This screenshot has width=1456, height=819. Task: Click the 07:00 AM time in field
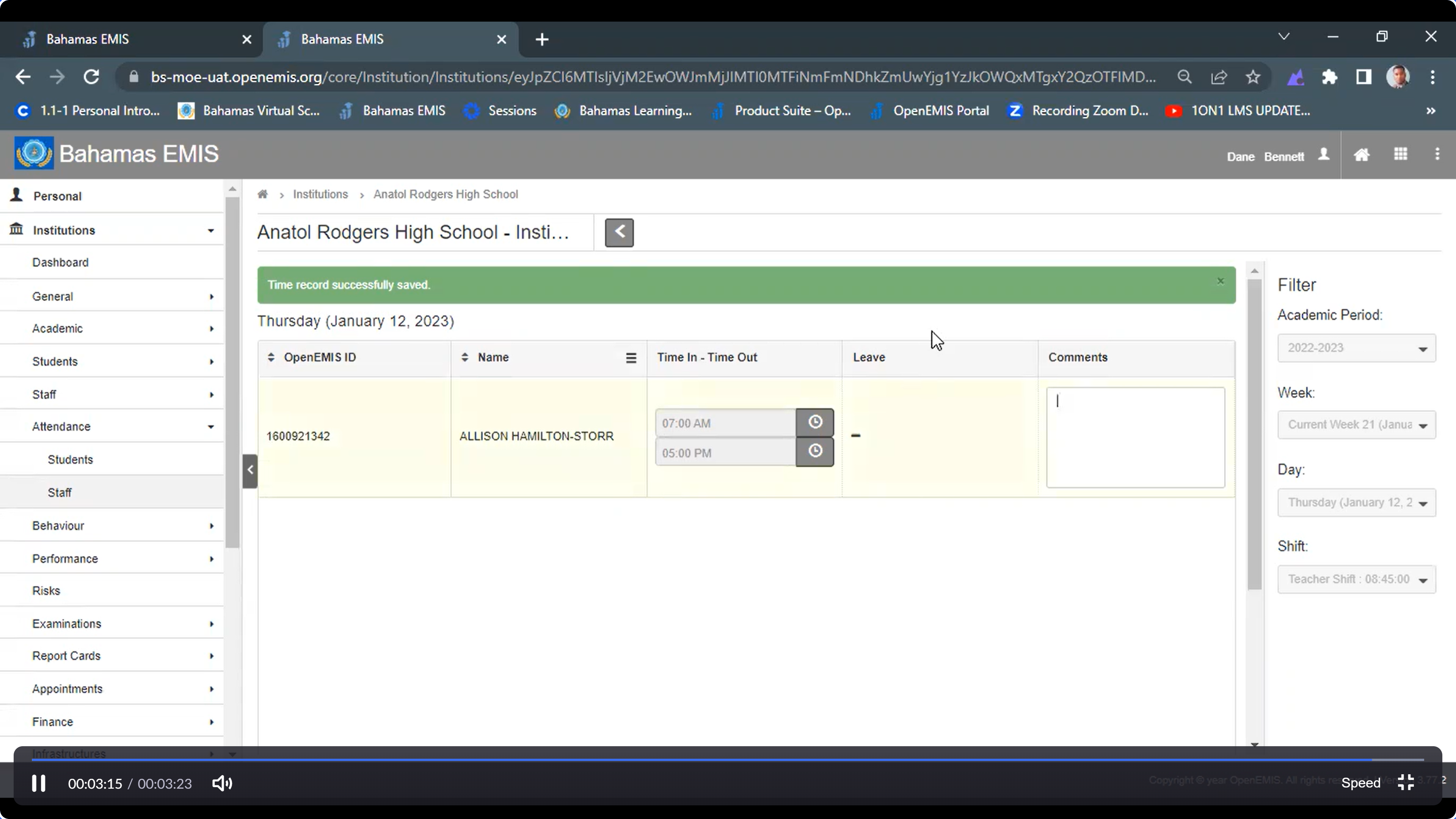(726, 423)
